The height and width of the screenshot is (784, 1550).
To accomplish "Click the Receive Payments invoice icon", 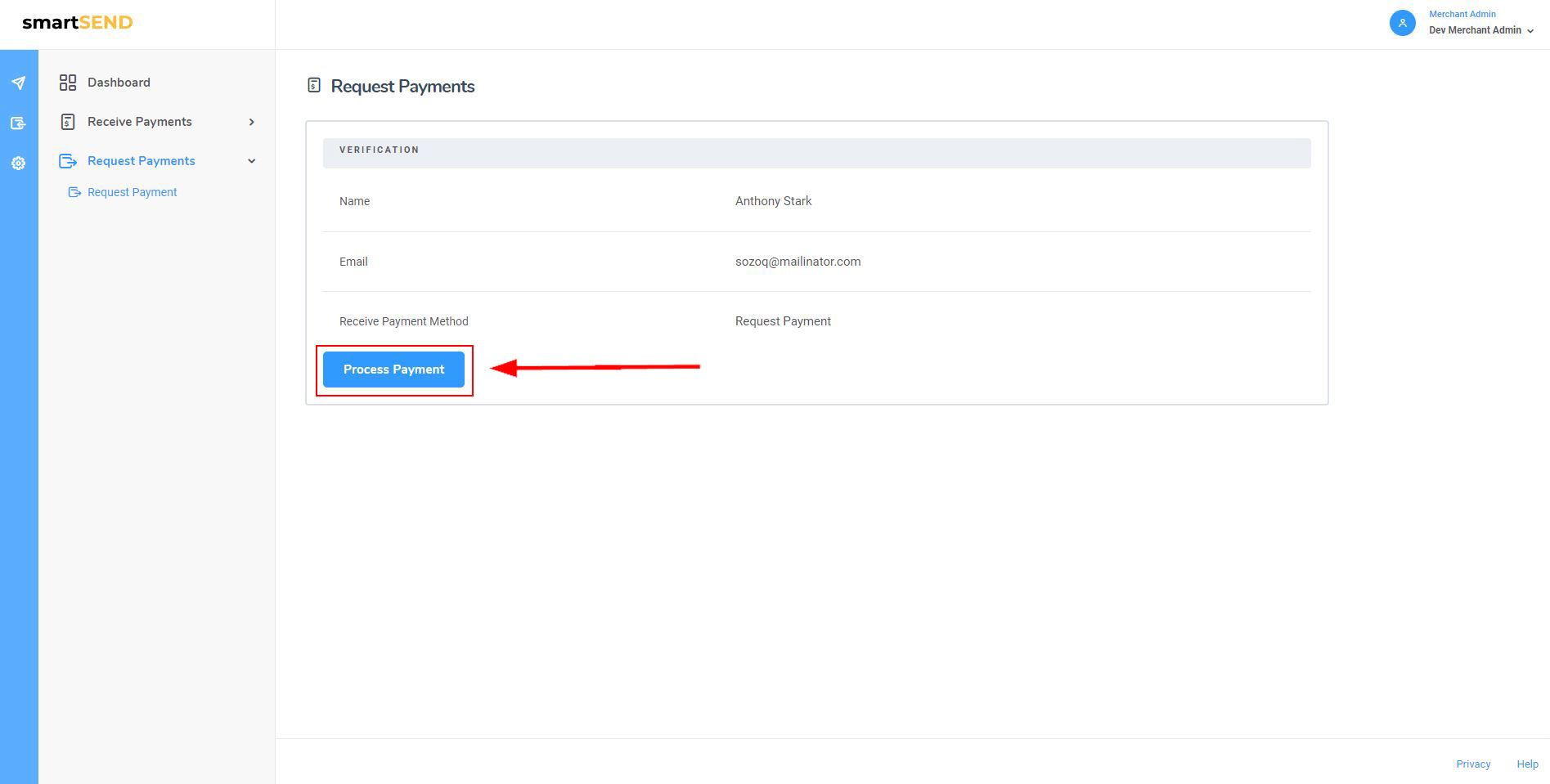I will coord(68,122).
